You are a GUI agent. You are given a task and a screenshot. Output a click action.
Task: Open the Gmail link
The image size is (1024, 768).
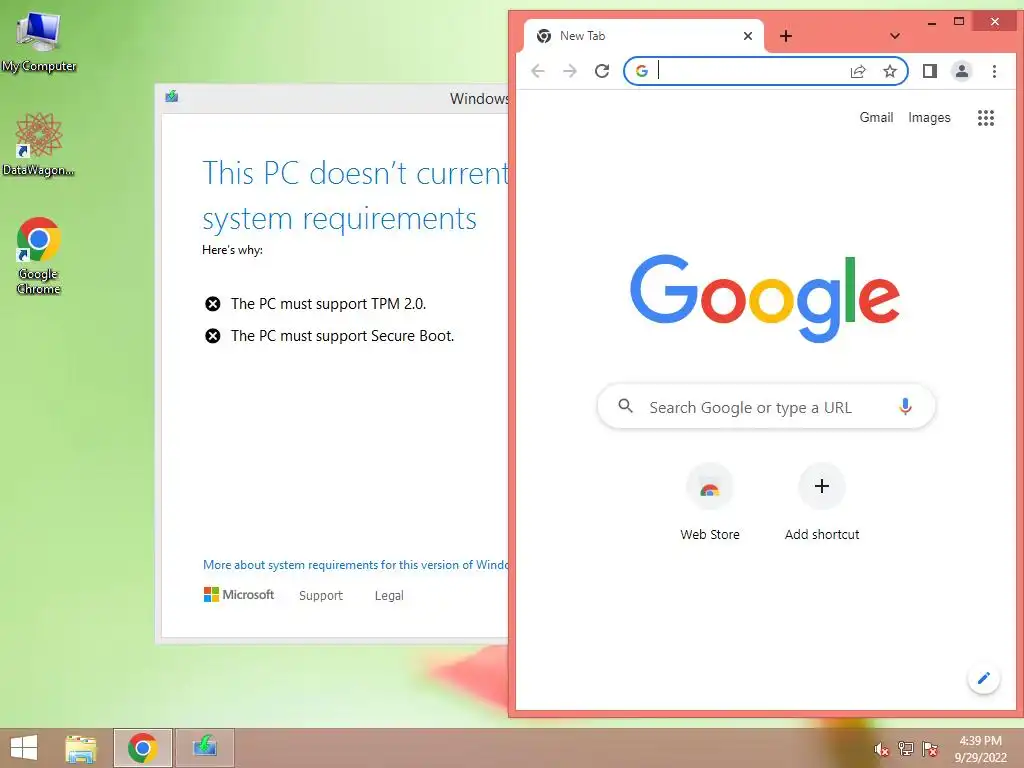pyautogui.click(x=876, y=118)
